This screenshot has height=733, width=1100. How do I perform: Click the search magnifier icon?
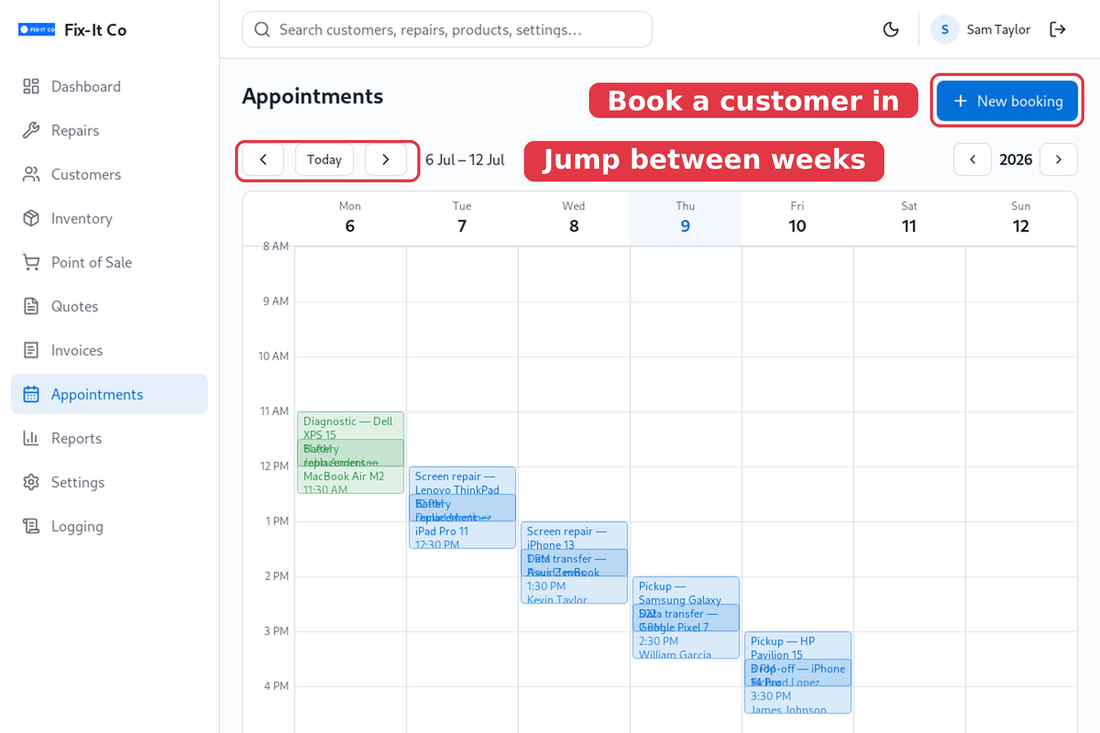262,29
